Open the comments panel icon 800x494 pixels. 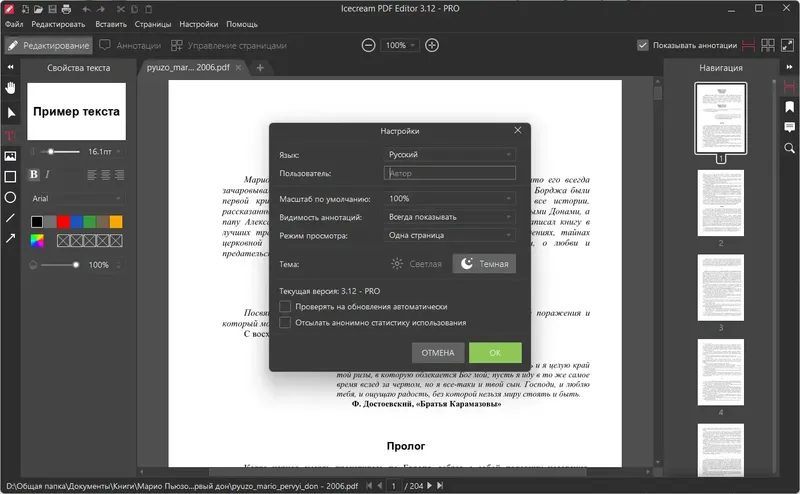[789, 127]
